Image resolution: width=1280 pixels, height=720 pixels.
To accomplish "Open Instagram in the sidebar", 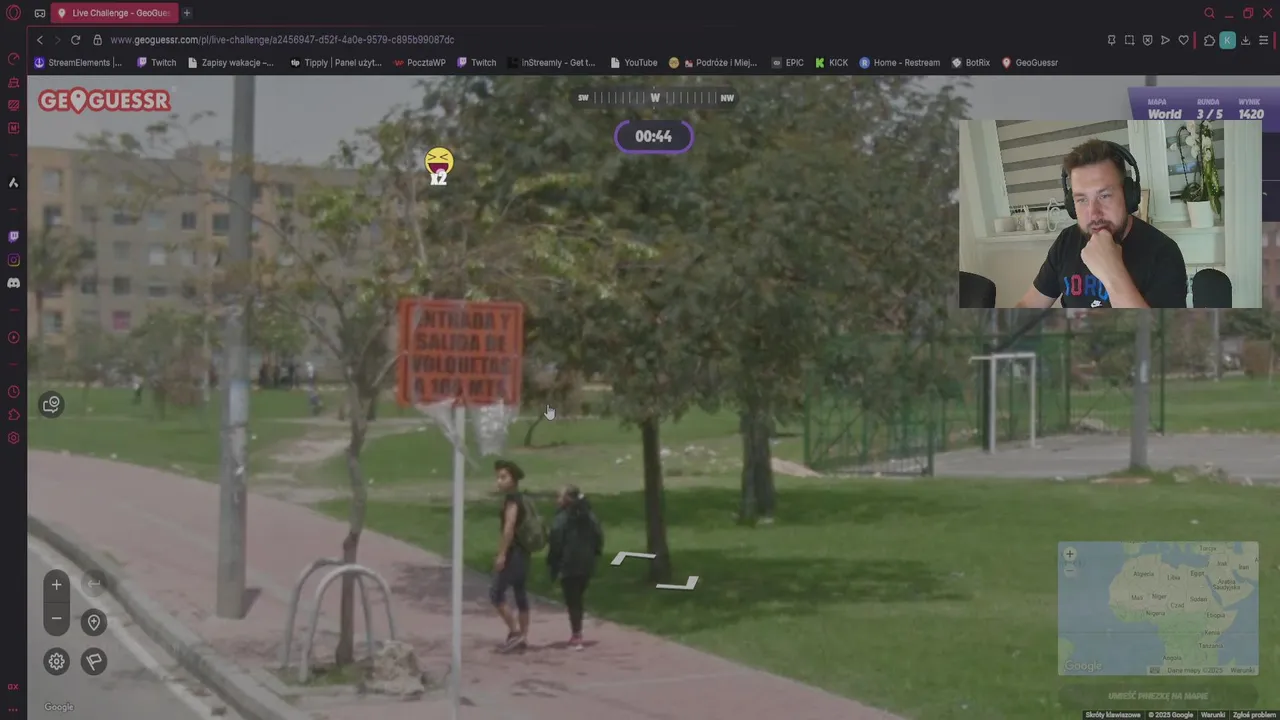I will [x=13, y=260].
